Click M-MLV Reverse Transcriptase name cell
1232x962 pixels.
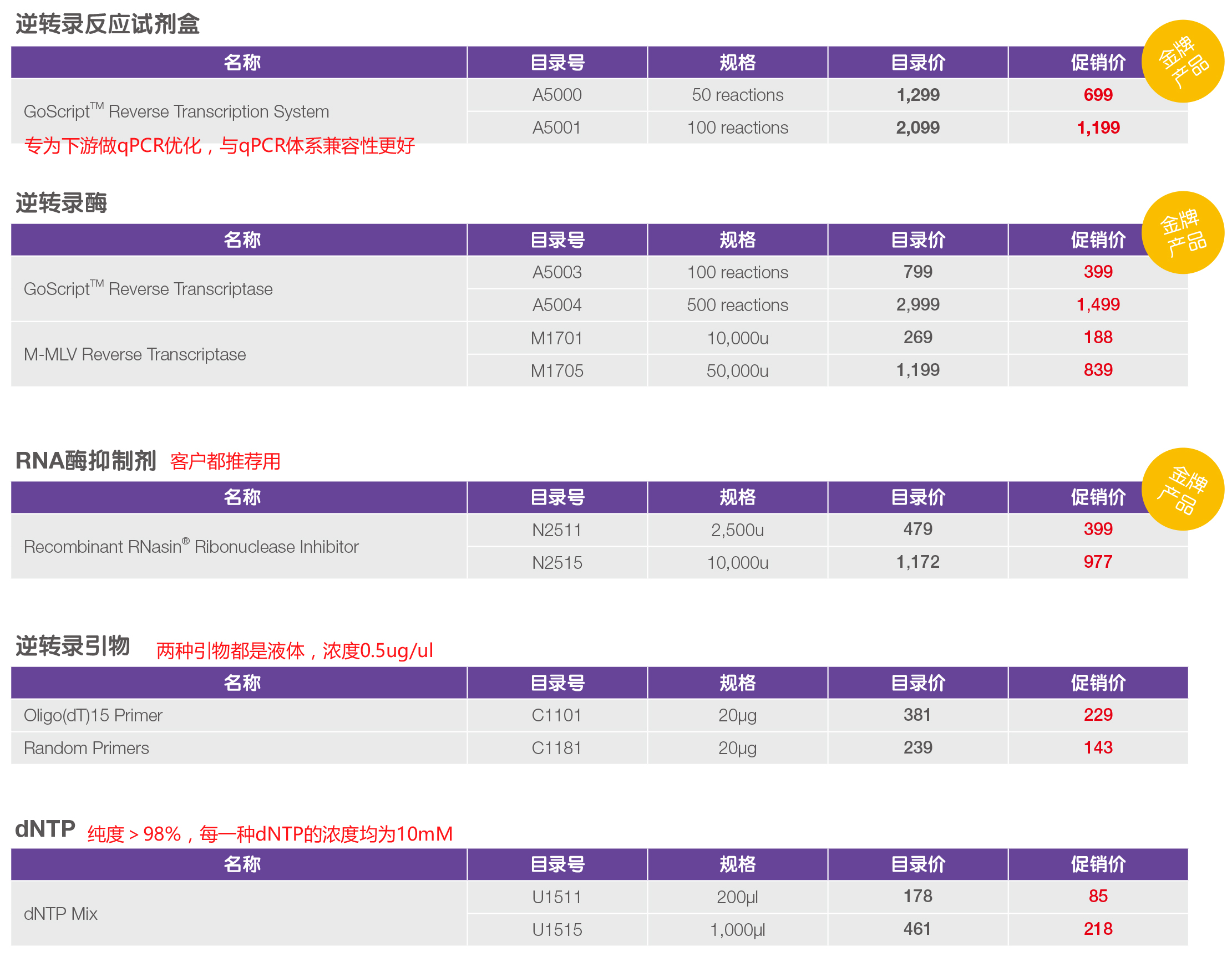pyautogui.click(x=239, y=354)
